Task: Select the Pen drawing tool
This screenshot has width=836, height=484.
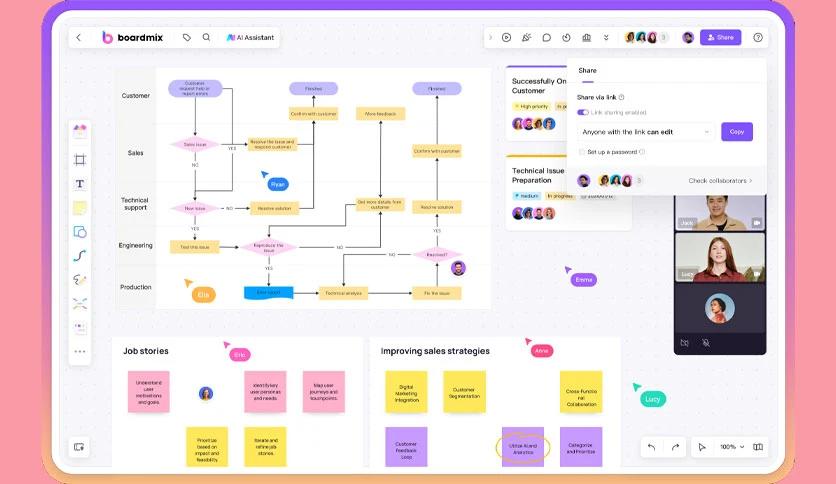Action: [80, 280]
